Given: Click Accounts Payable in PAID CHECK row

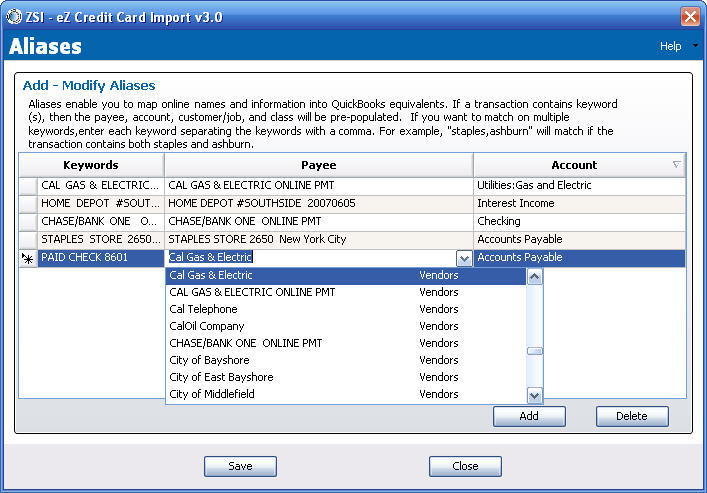Looking at the screenshot, I should pos(580,258).
